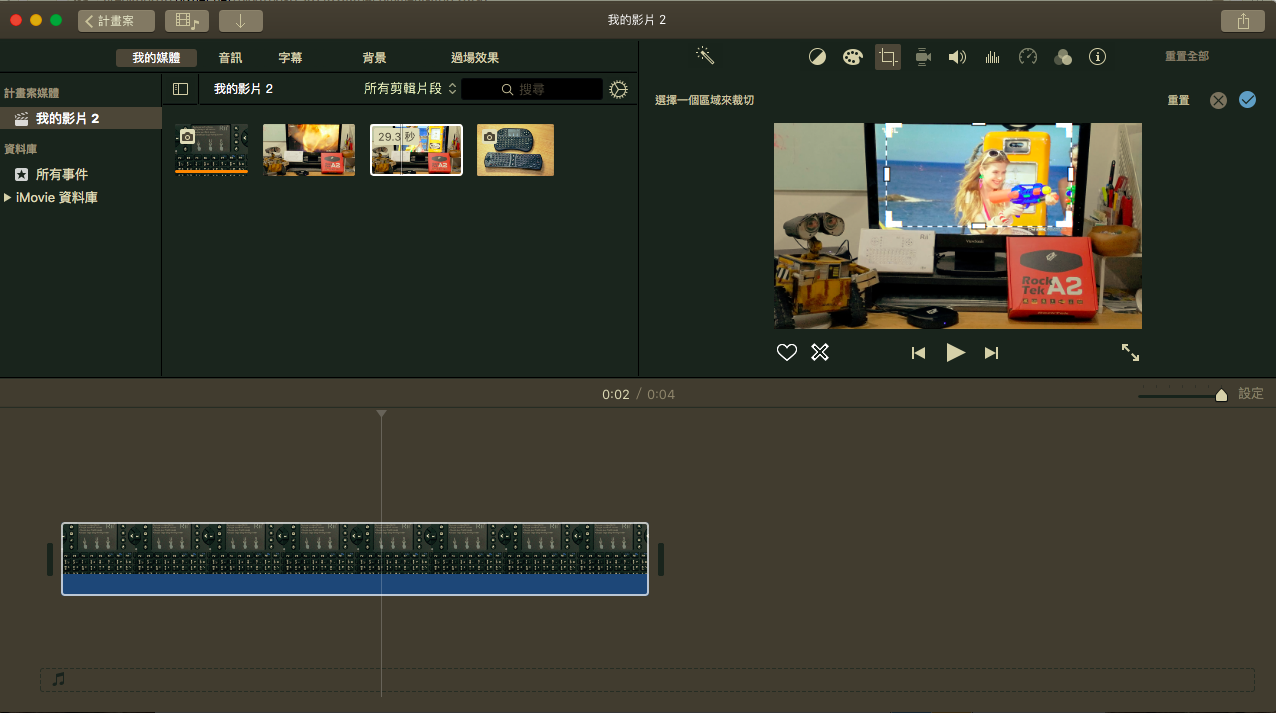This screenshot has width=1276, height=713.
Task: Click the clip's left trim handle
Action: pyautogui.click(x=50, y=559)
